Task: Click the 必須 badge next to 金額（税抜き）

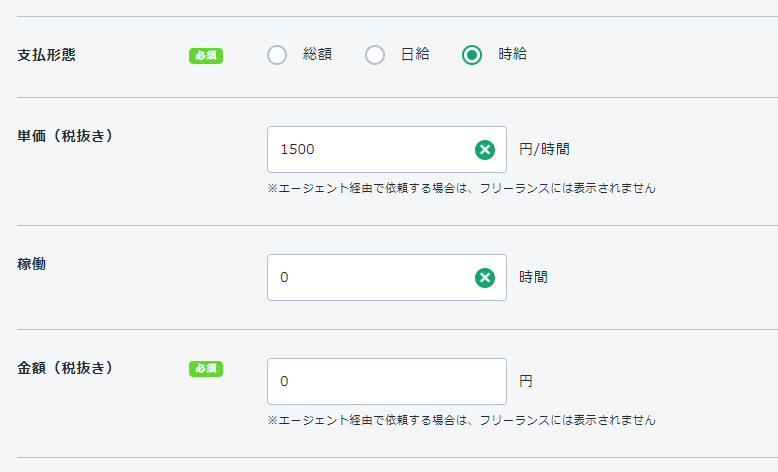Action: pyautogui.click(x=206, y=369)
